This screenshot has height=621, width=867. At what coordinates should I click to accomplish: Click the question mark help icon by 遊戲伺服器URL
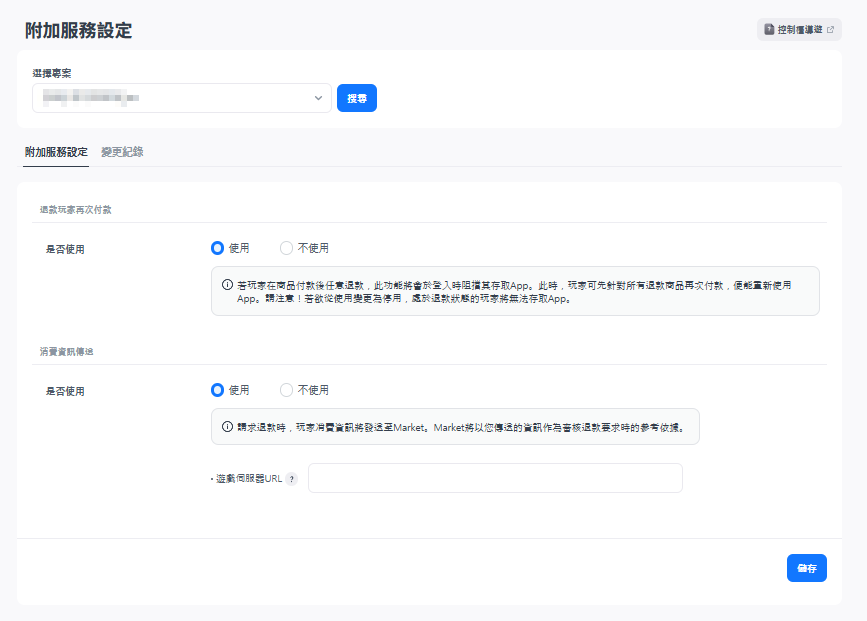pos(292,479)
